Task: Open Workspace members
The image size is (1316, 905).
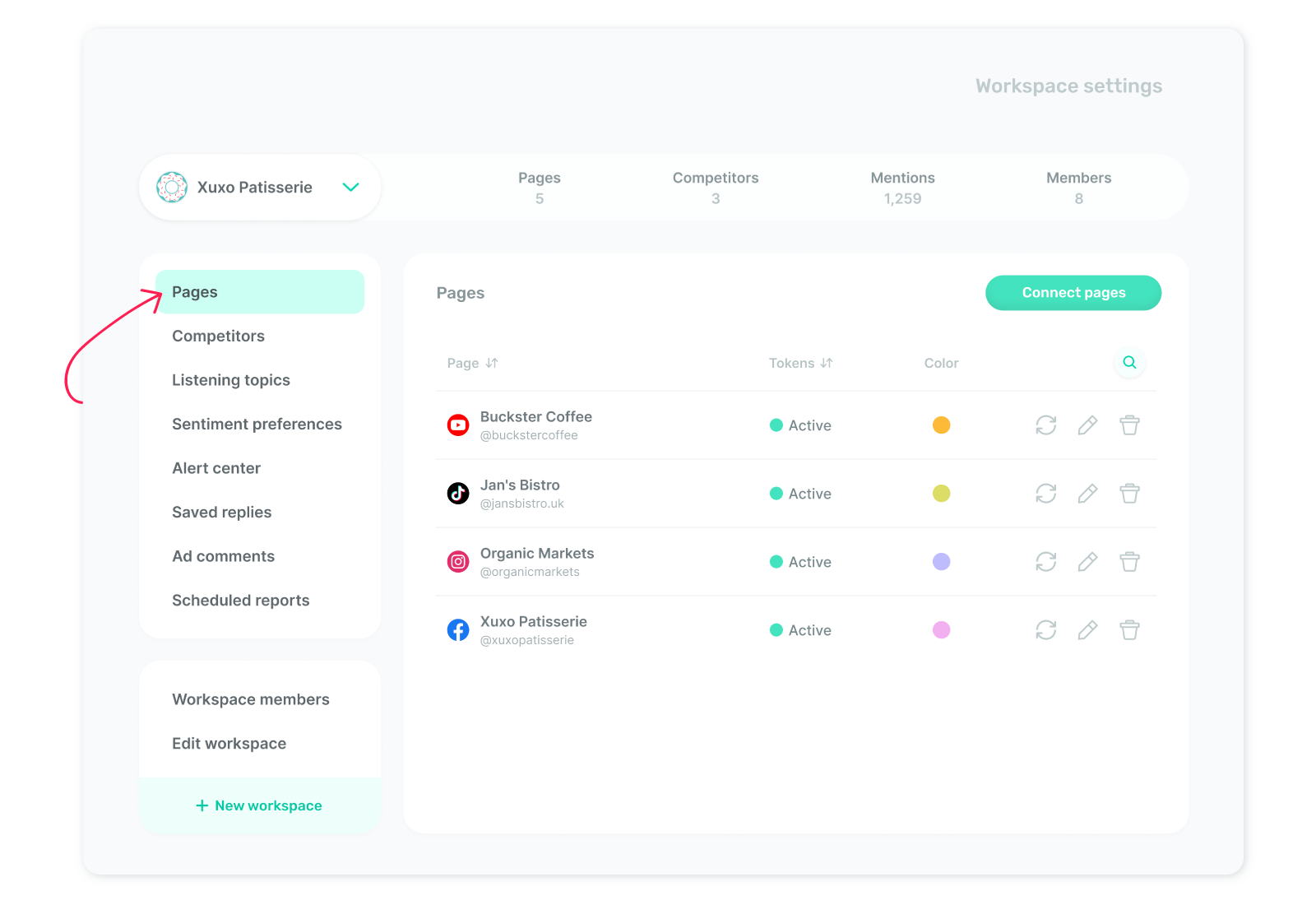Action: (x=251, y=699)
